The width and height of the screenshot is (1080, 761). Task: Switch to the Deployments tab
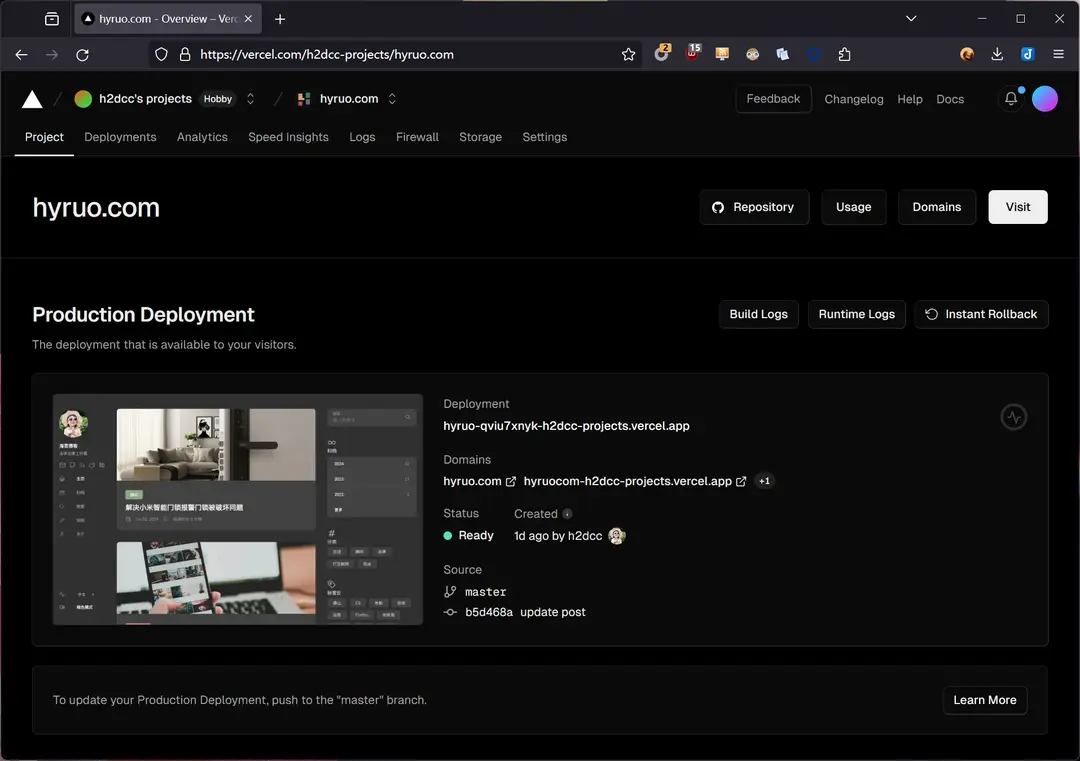pos(120,137)
